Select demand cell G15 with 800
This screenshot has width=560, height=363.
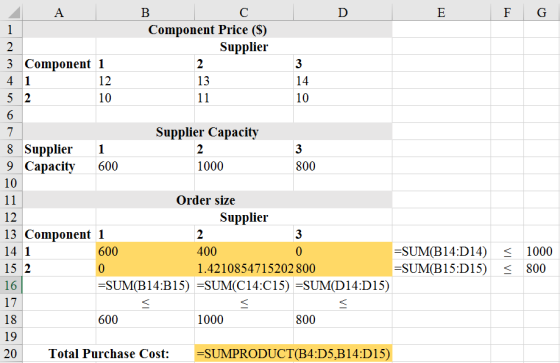click(x=542, y=268)
